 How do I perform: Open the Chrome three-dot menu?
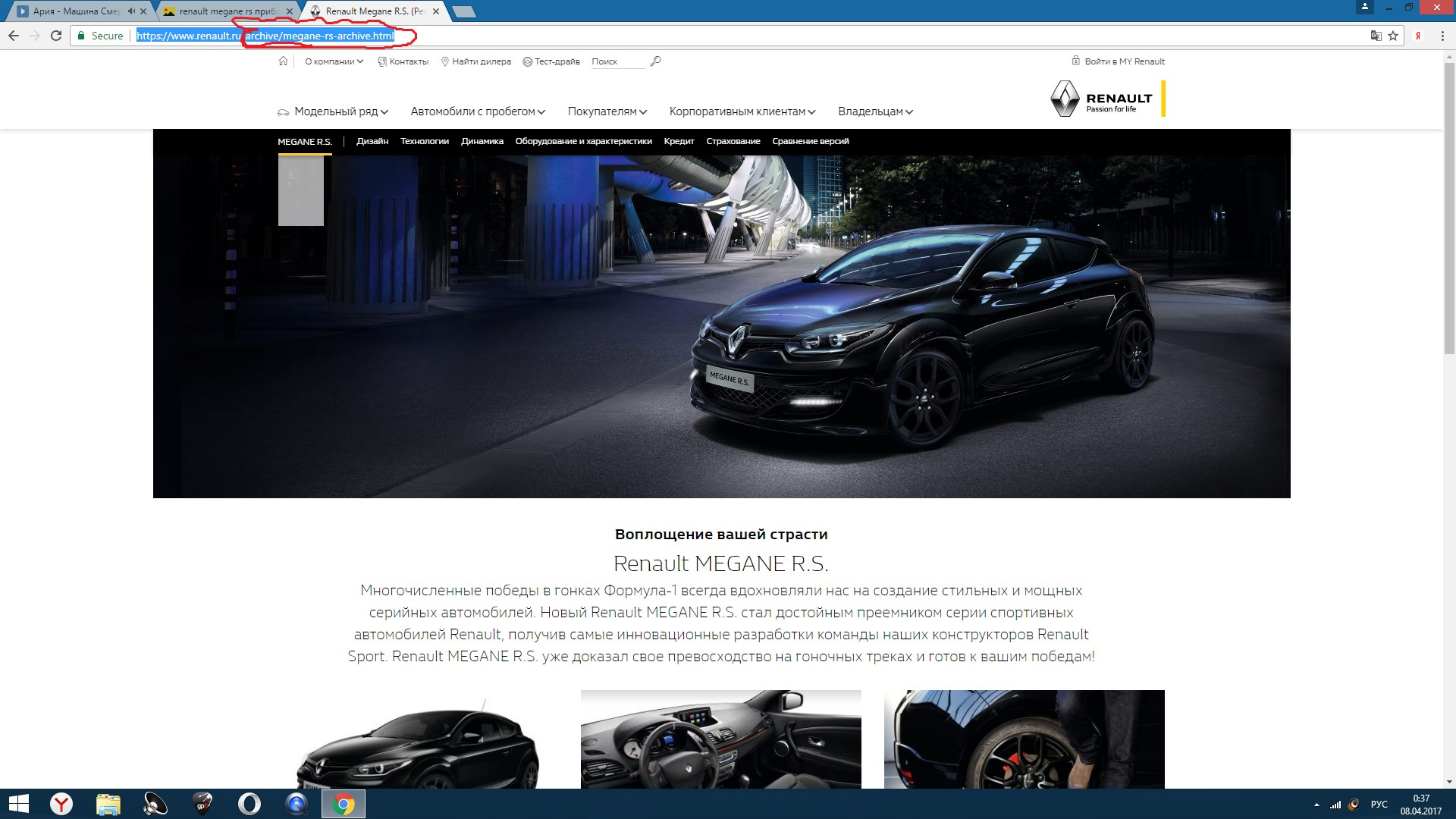click(1441, 36)
